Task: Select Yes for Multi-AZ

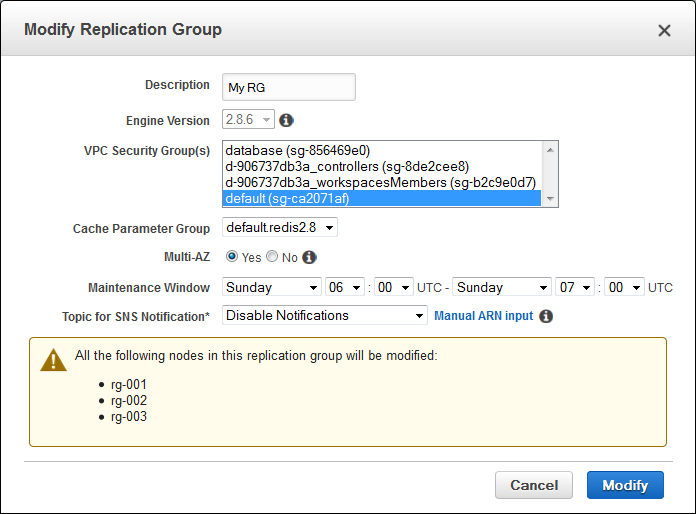Action: pos(232,257)
